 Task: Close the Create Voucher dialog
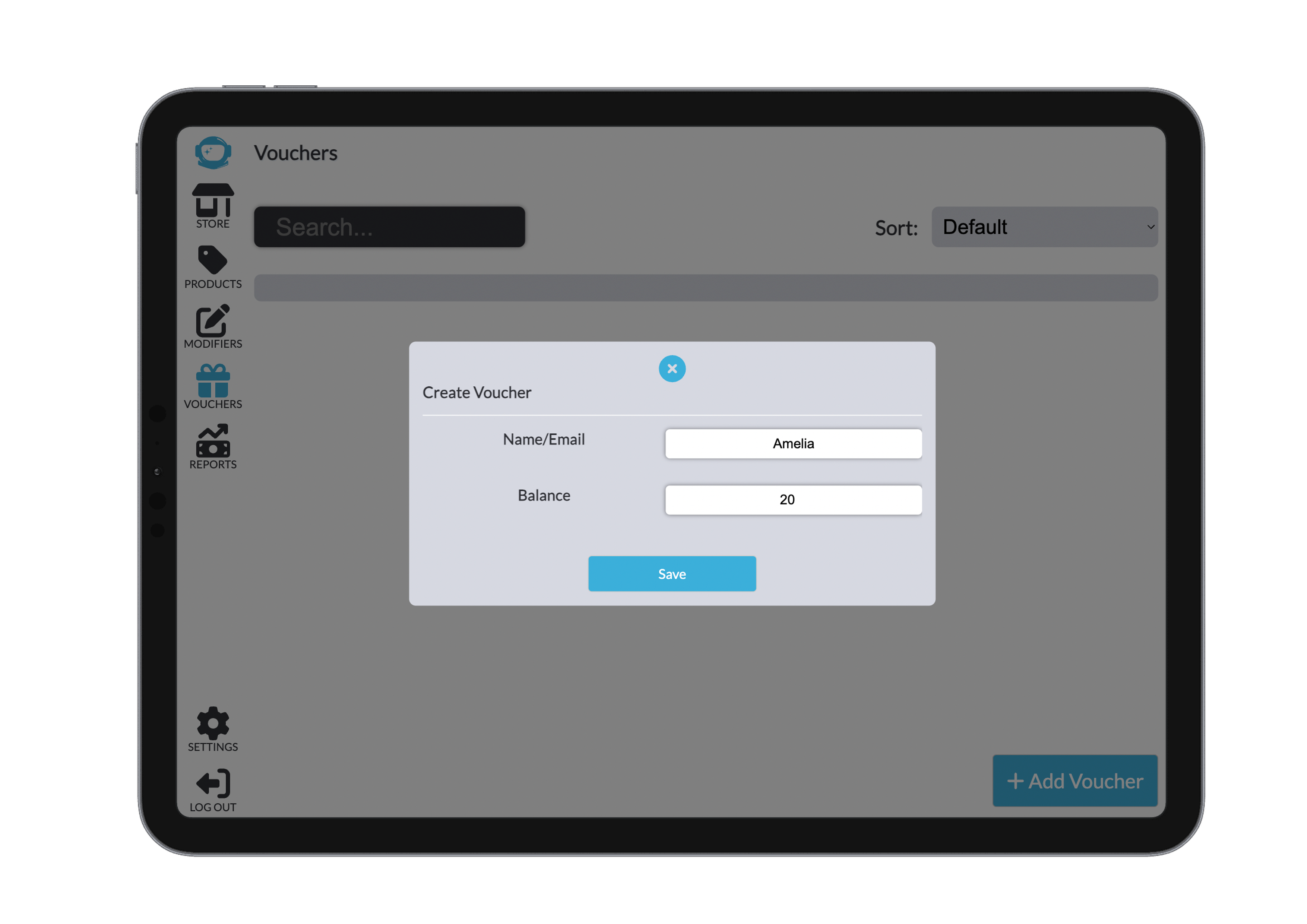click(x=672, y=368)
